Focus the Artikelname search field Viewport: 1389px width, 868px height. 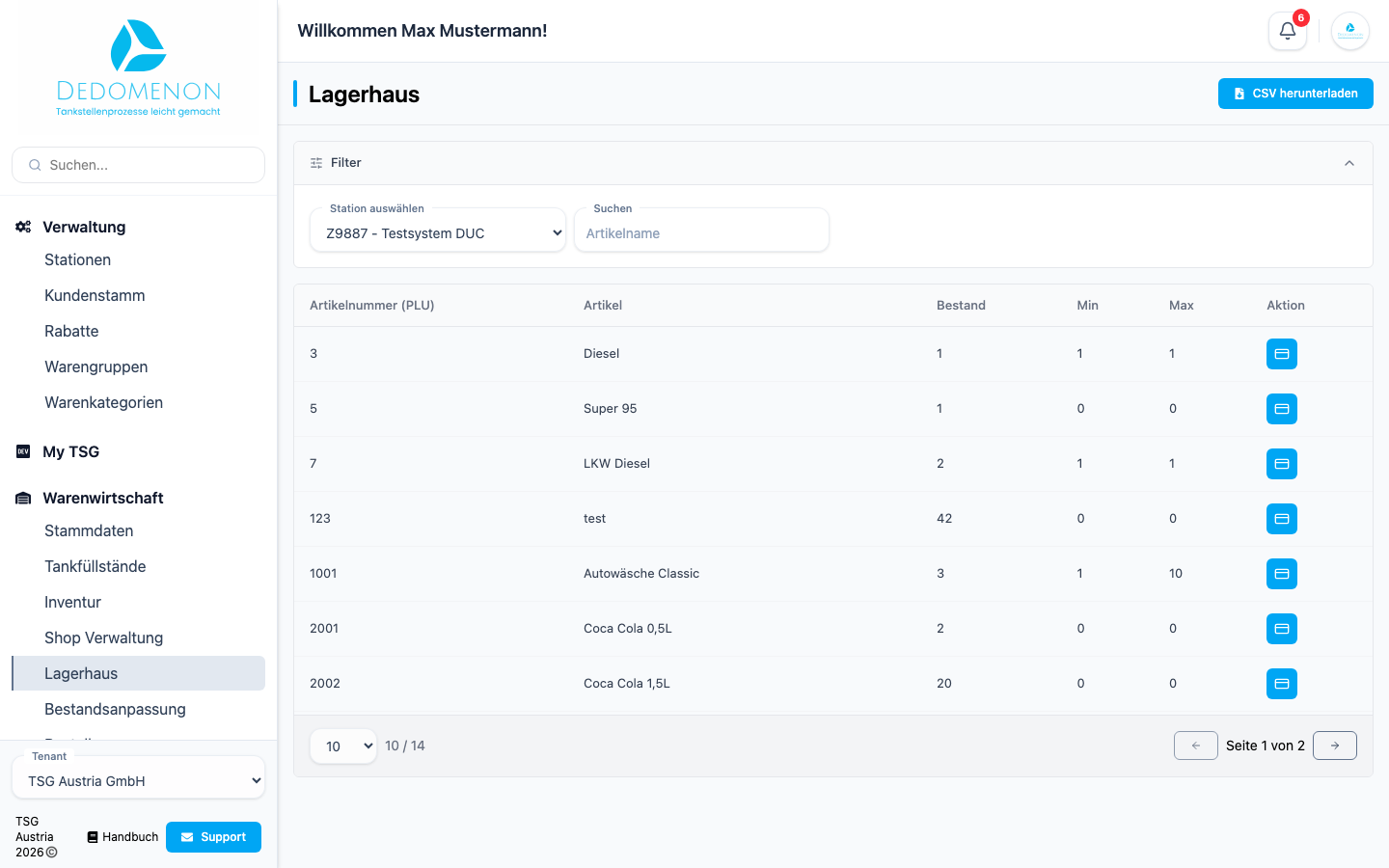[x=701, y=233]
